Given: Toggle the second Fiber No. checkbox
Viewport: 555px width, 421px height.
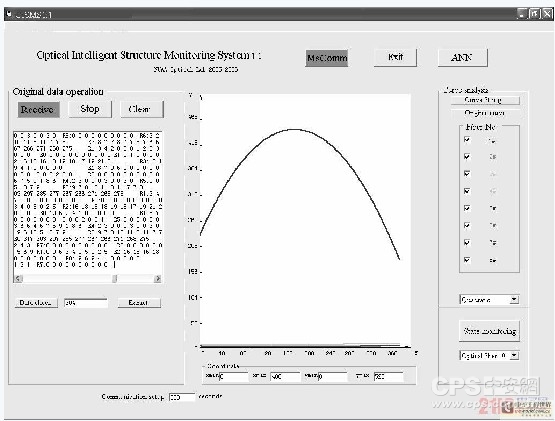Looking at the screenshot, I should click(467, 157).
